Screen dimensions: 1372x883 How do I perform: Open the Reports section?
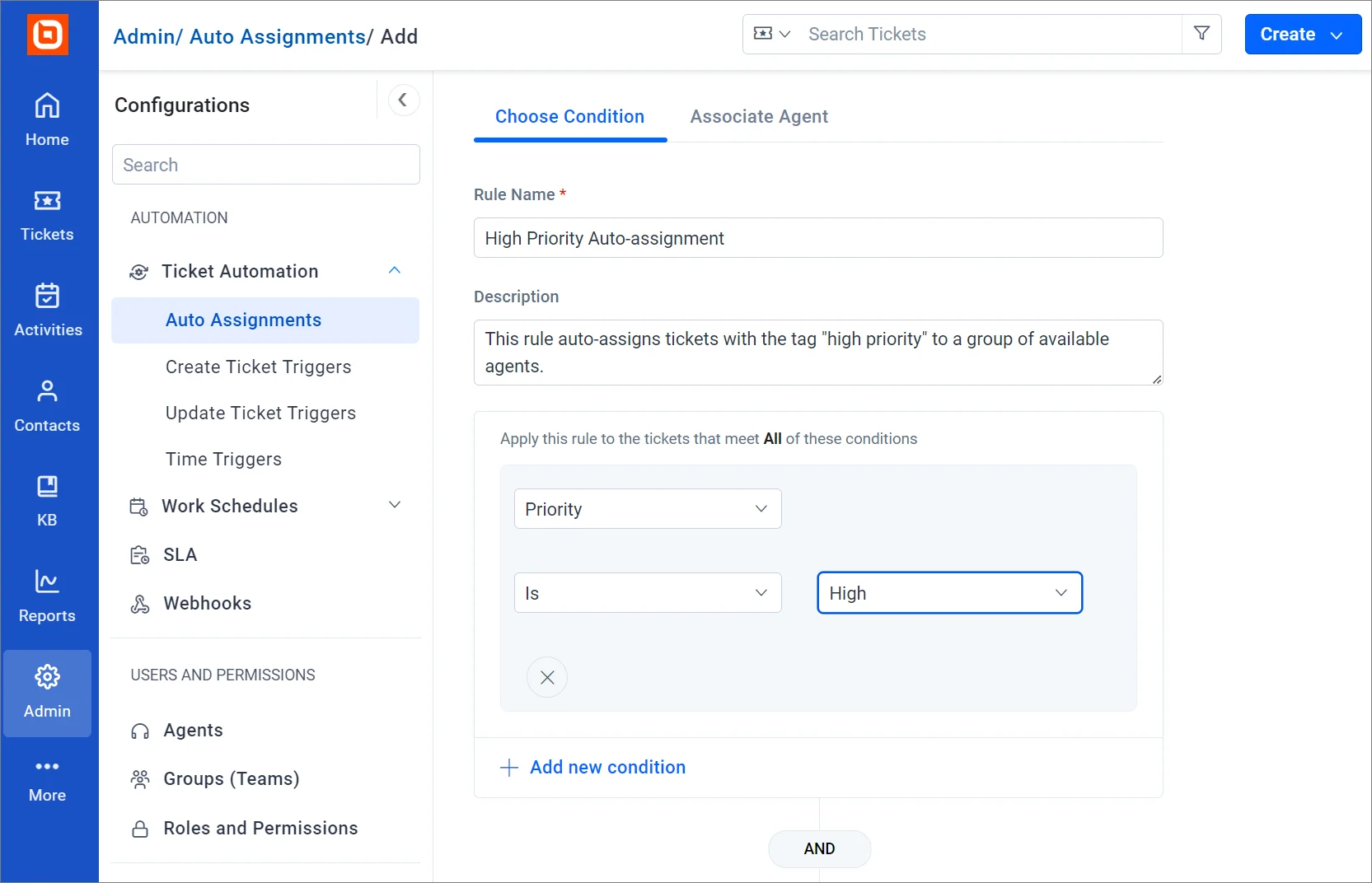pos(47,596)
